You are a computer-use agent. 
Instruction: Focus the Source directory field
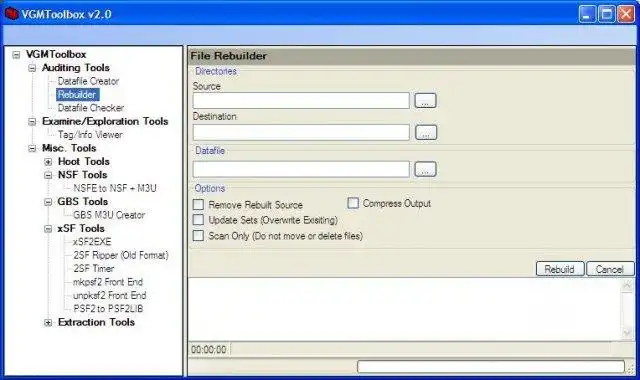(301, 100)
